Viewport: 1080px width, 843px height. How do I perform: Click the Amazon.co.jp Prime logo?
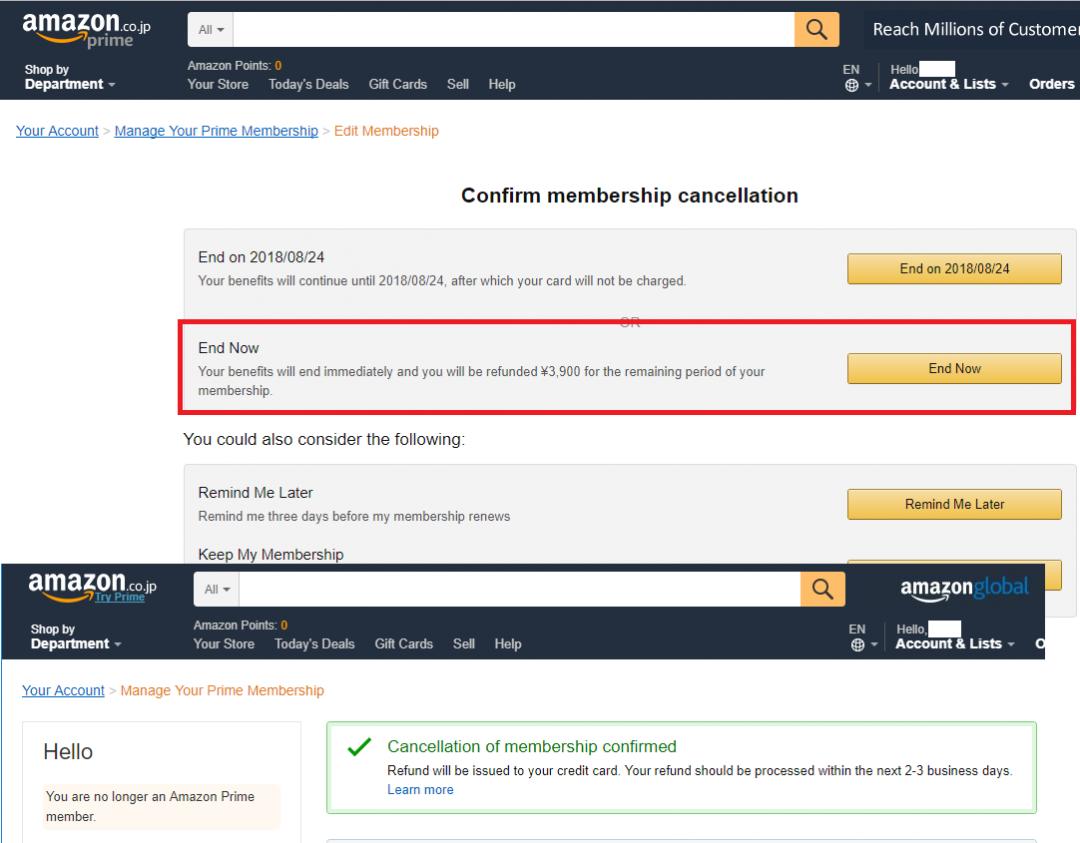tap(86, 31)
